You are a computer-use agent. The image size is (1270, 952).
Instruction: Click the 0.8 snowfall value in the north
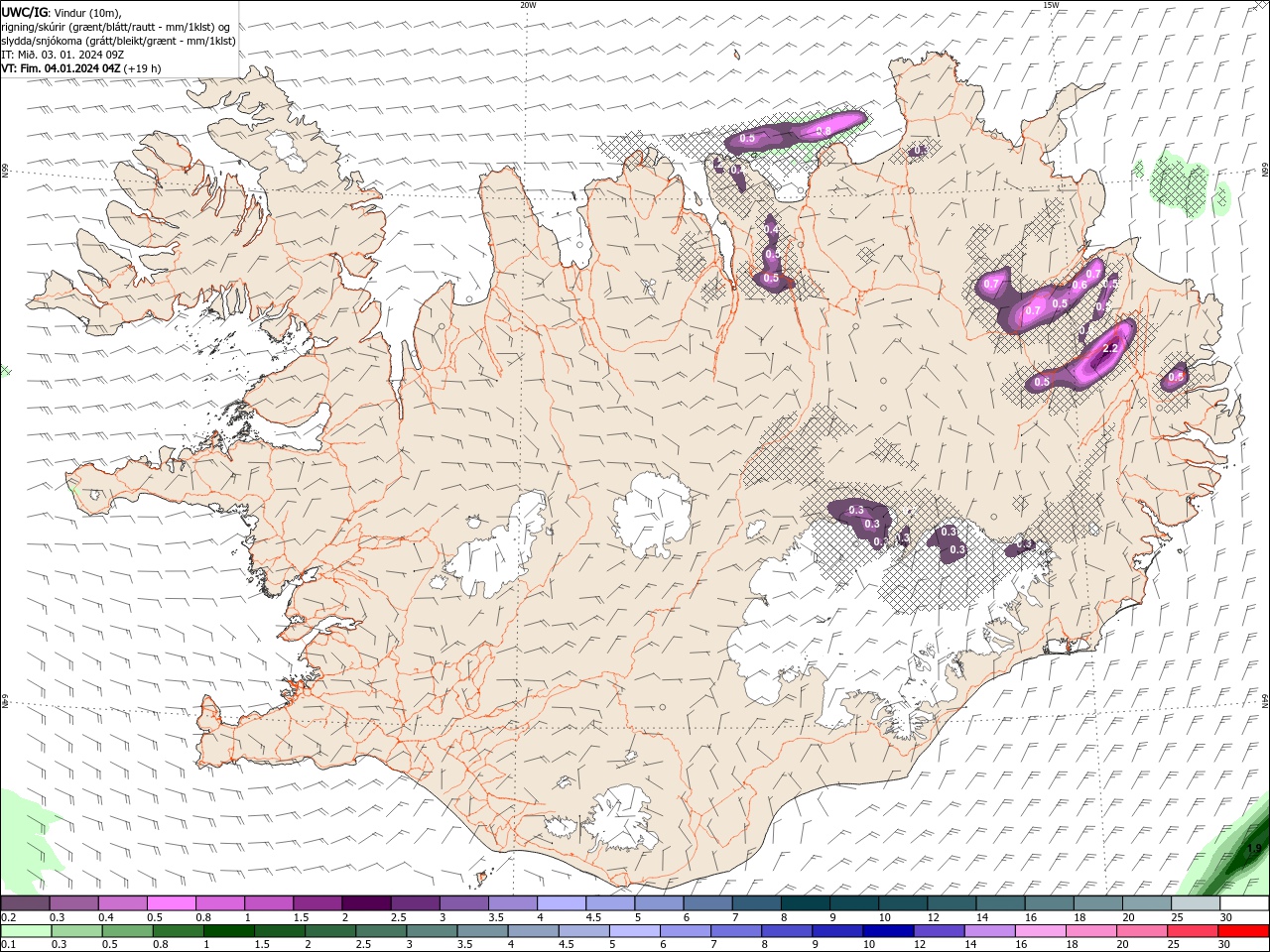tap(823, 131)
